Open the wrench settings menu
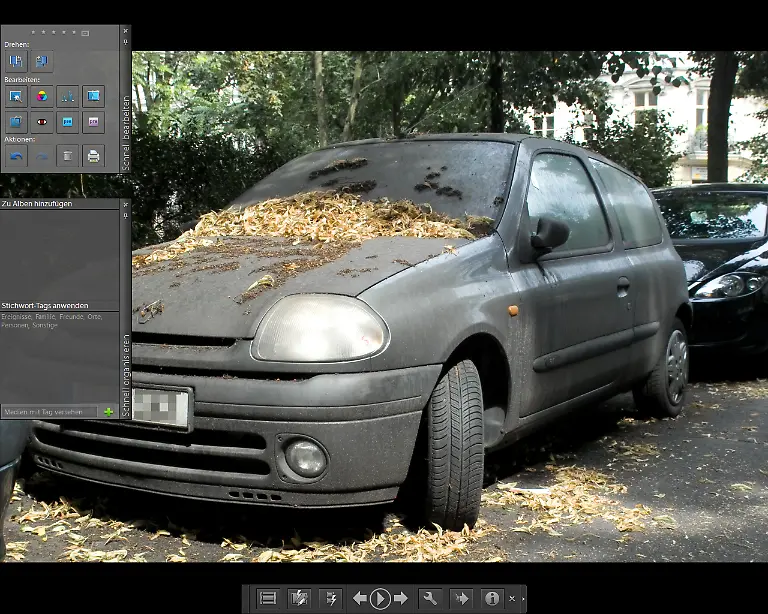 click(429, 598)
